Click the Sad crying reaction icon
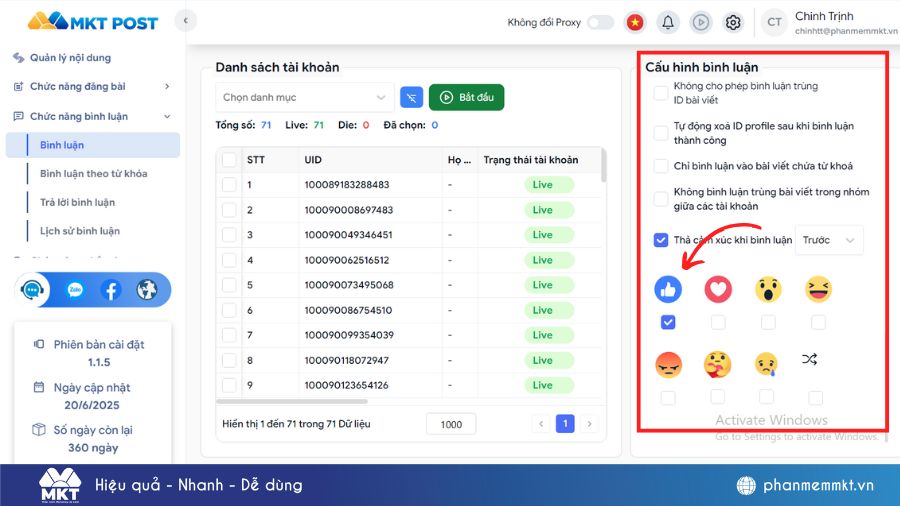900x506 pixels. click(x=766, y=365)
